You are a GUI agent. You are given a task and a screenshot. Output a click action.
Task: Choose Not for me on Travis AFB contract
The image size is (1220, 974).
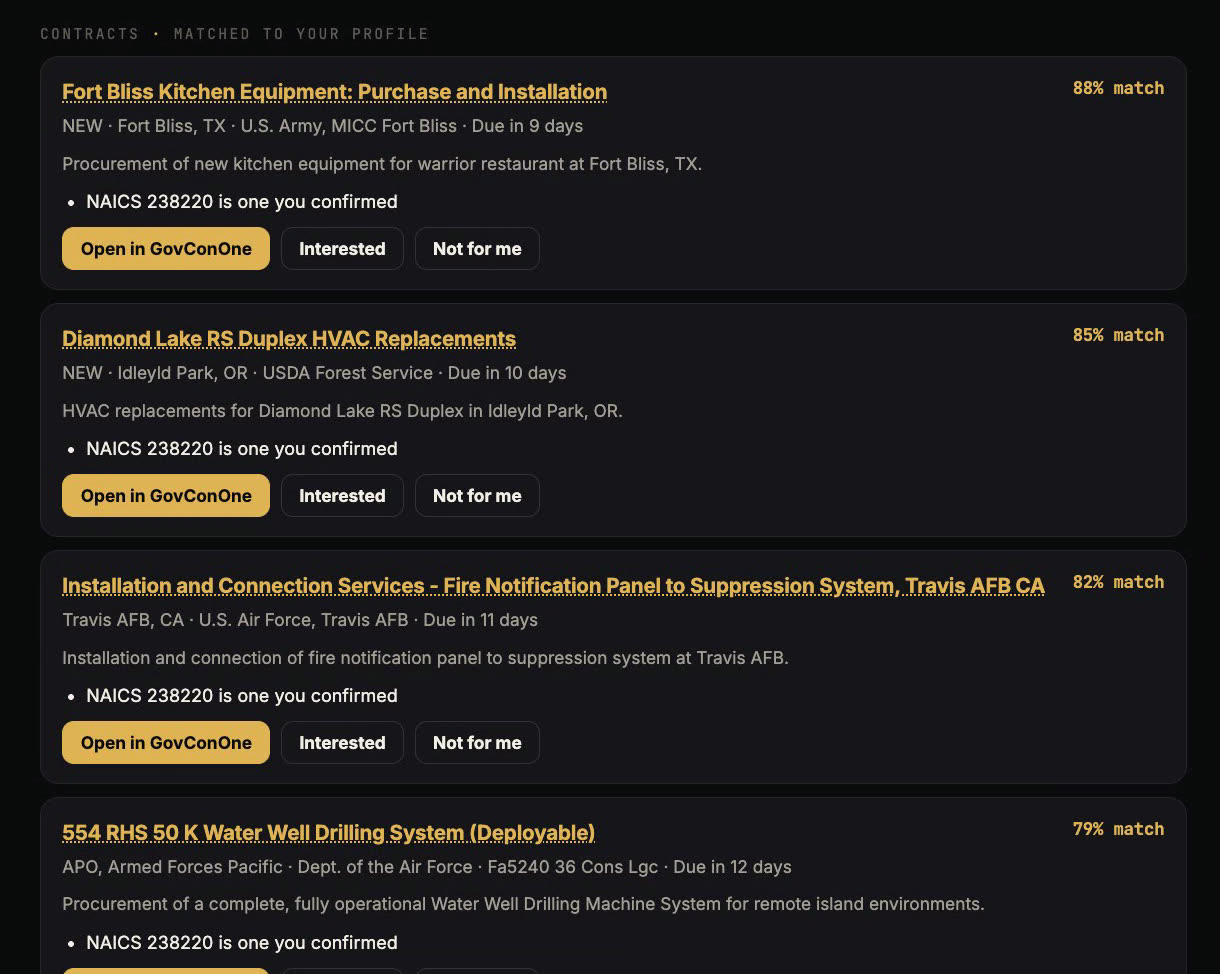point(477,743)
